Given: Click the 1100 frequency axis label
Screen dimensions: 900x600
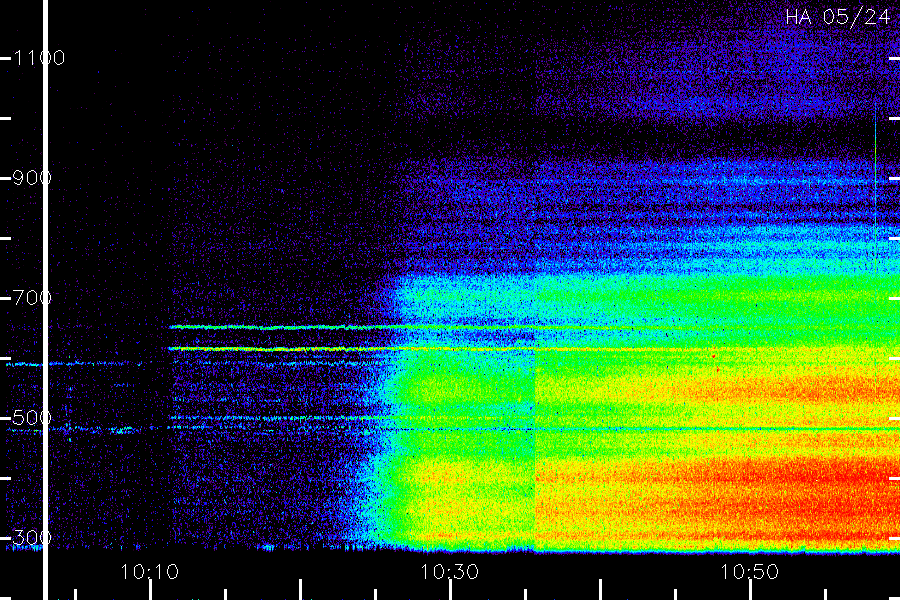Looking at the screenshot, I should click(x=39, y=58).
